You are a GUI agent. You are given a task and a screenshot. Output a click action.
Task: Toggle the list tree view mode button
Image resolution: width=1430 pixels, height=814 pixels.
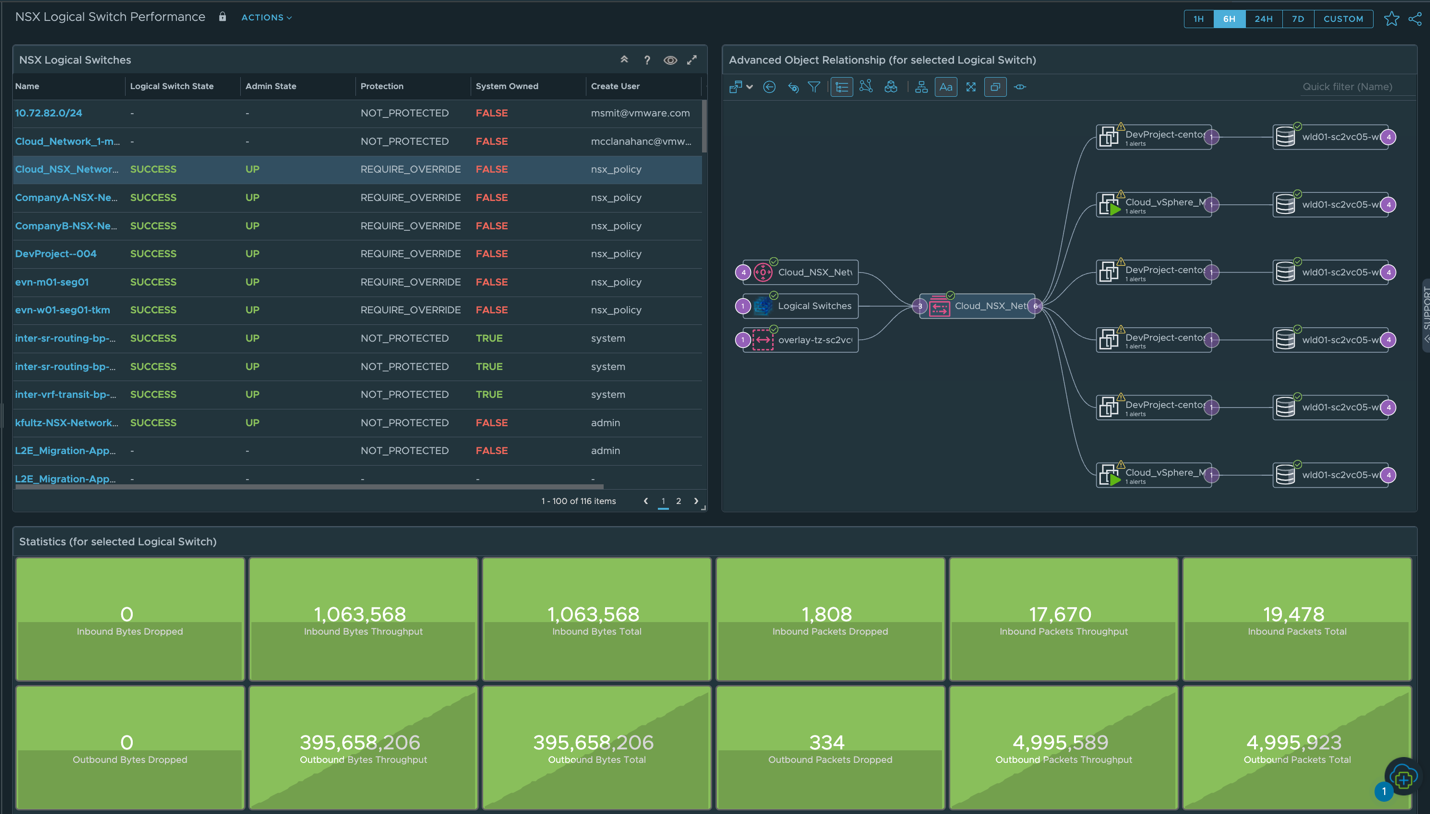[842, 87]
